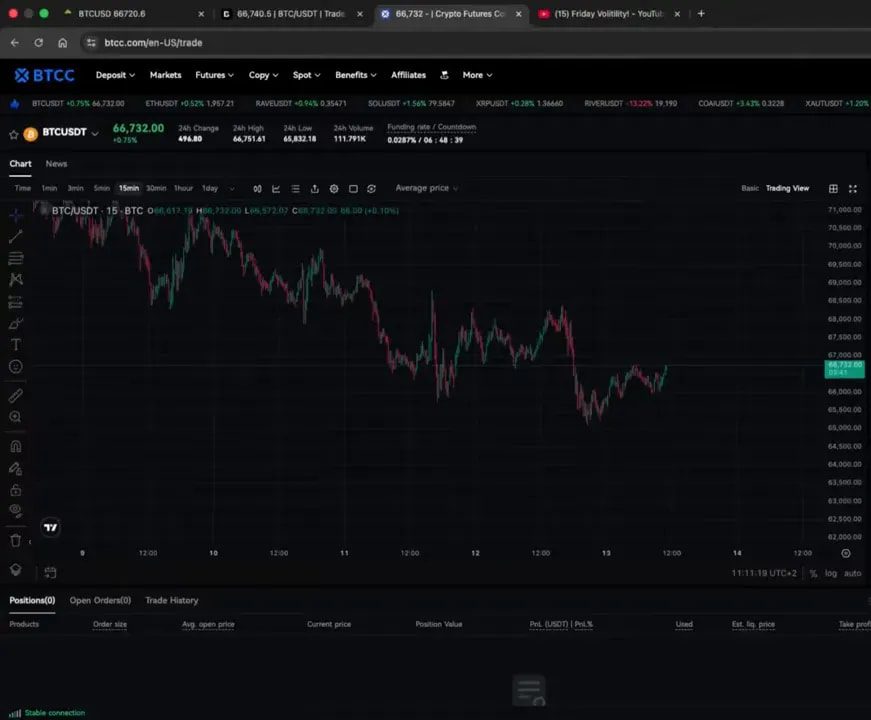This screenshot has height=720, width=871.
Task: Toggle percent scale mode
Action: point(813,573)
